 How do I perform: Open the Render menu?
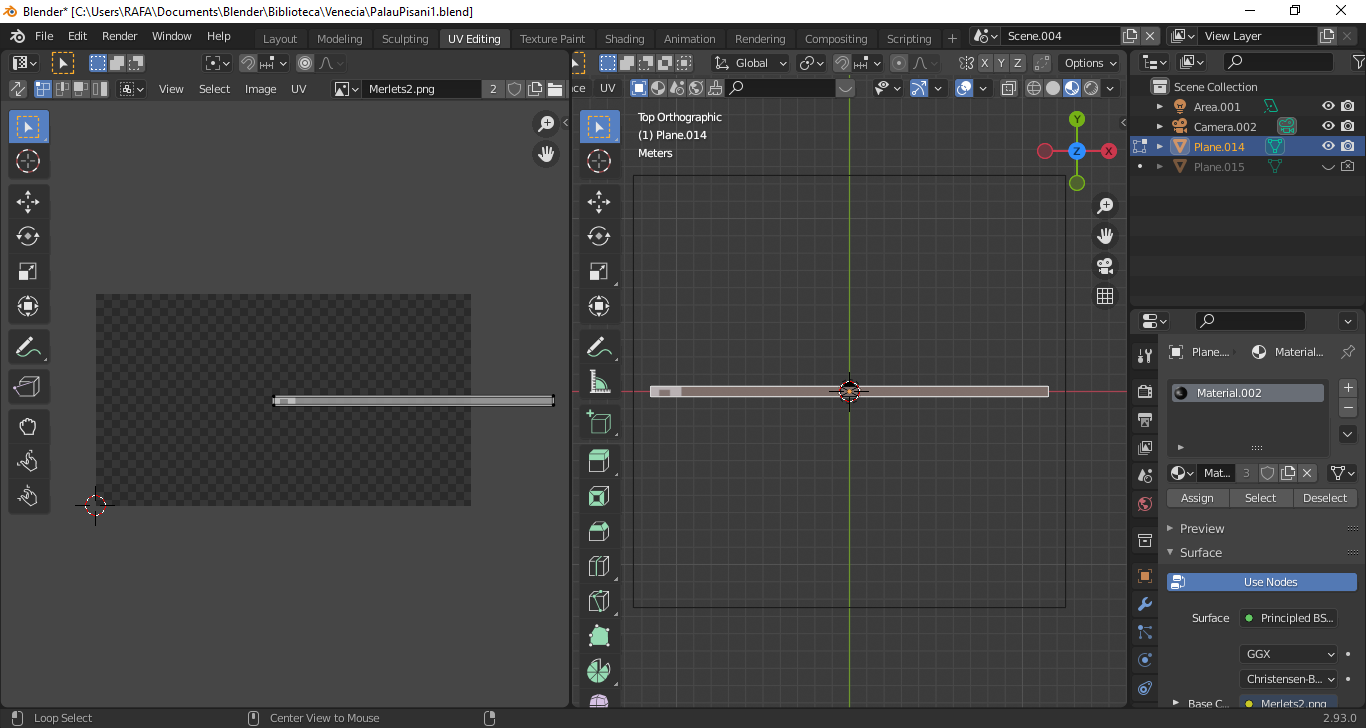tap(119, 36)
